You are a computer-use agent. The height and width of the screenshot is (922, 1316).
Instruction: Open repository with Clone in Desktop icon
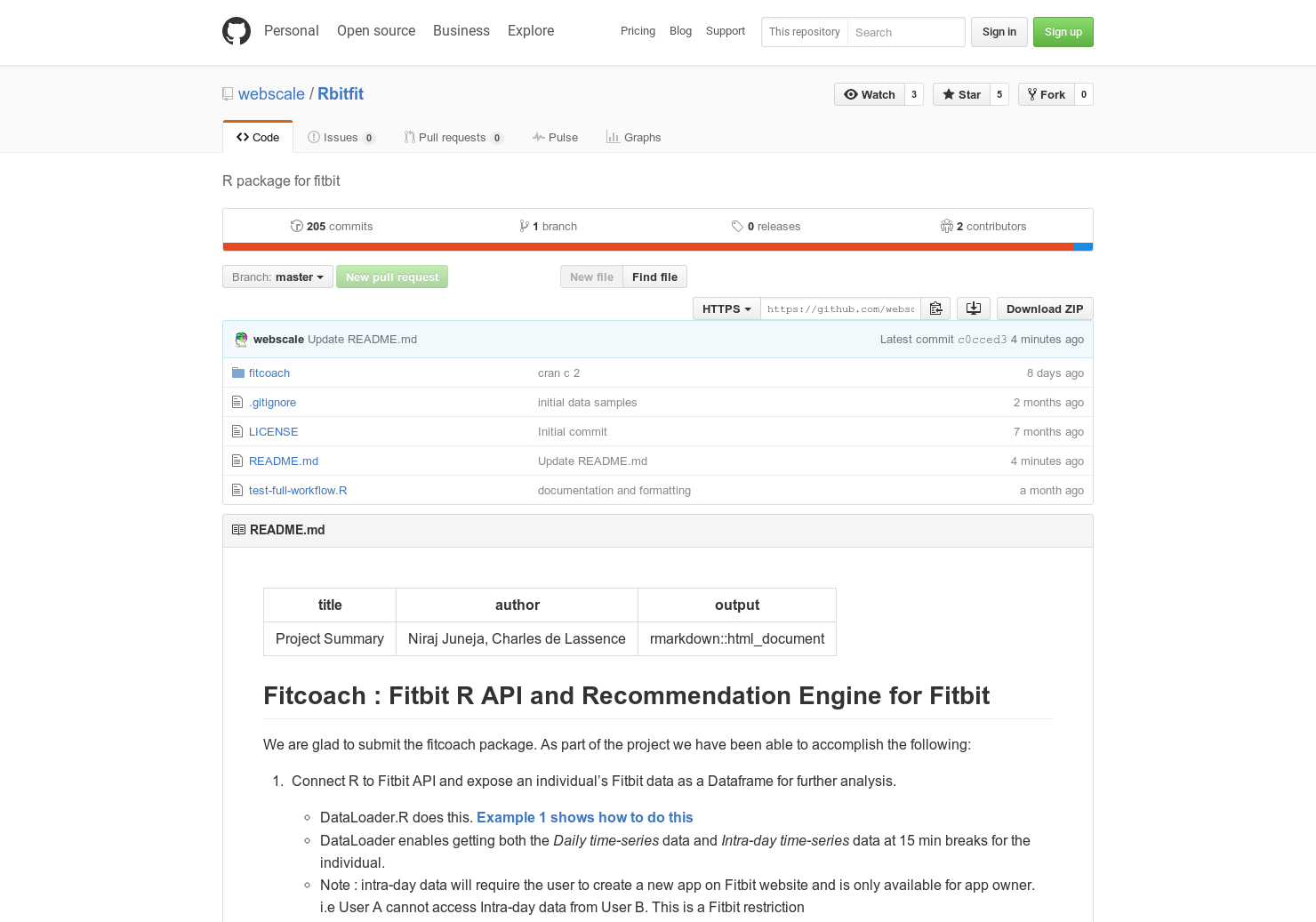973,308
